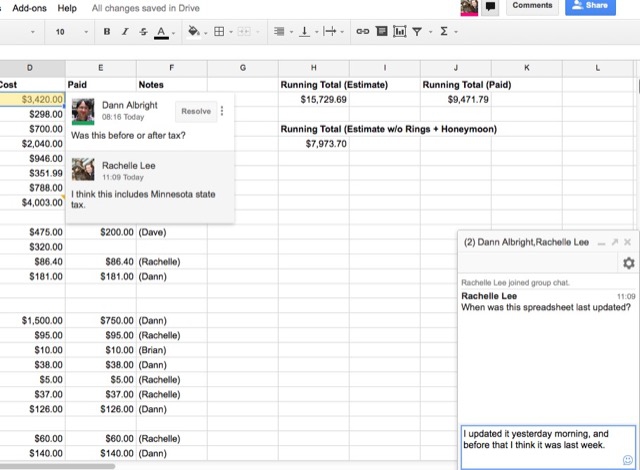Click Dann Albright's comment avatar
The width and height of the screenshot is (640, 470).
(83, 111)
